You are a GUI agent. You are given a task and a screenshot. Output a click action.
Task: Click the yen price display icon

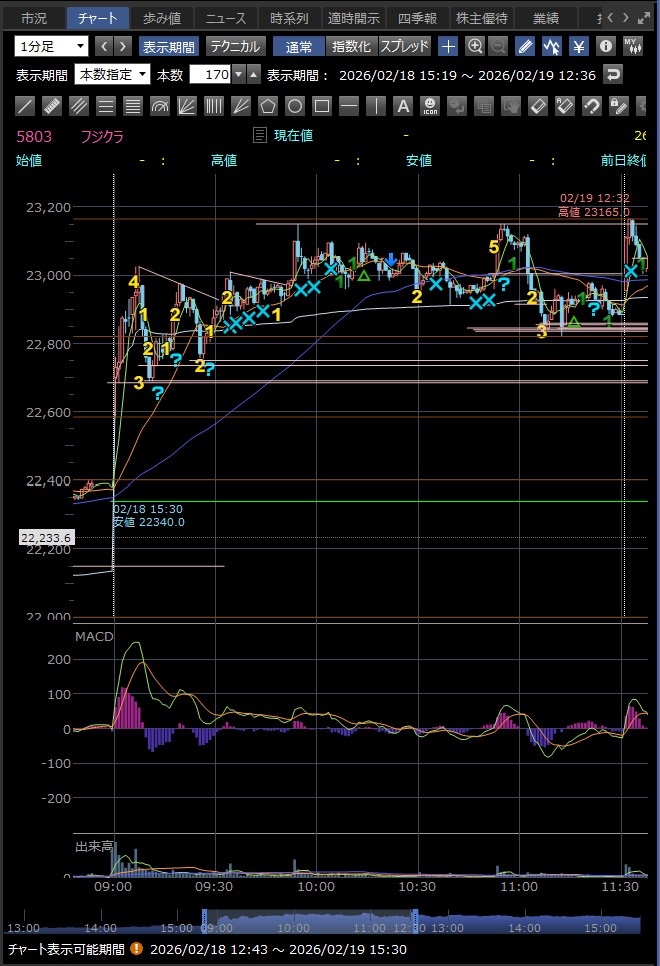[579, 46]
